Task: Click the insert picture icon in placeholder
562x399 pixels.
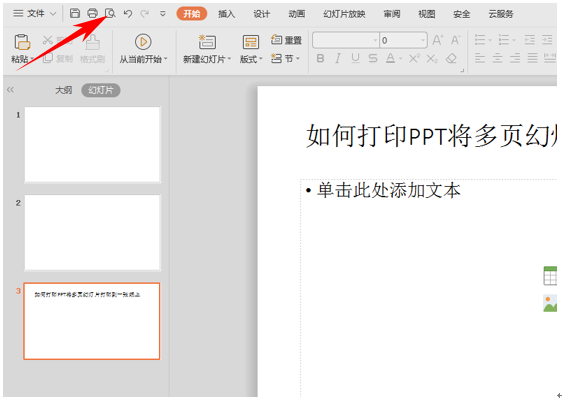Action: tap(550, 303)
